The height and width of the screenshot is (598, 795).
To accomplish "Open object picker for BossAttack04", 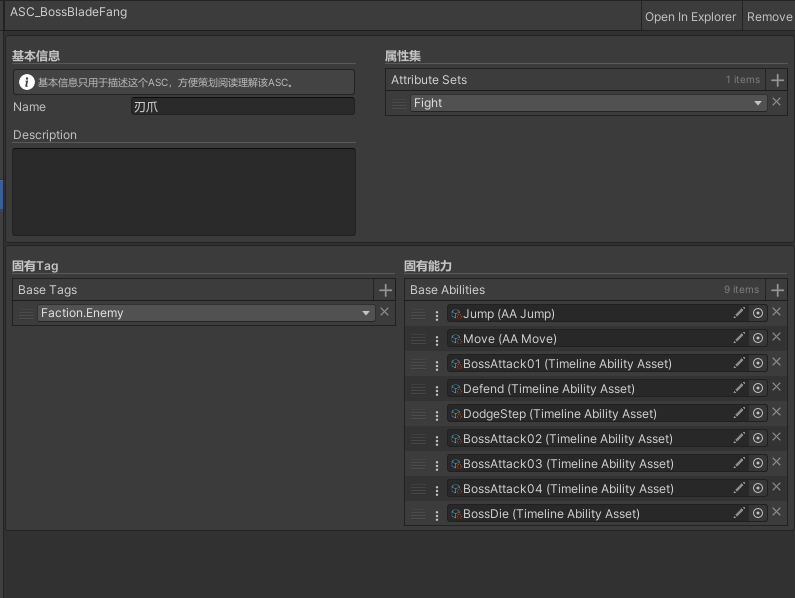I will click(x=758, y=488).
